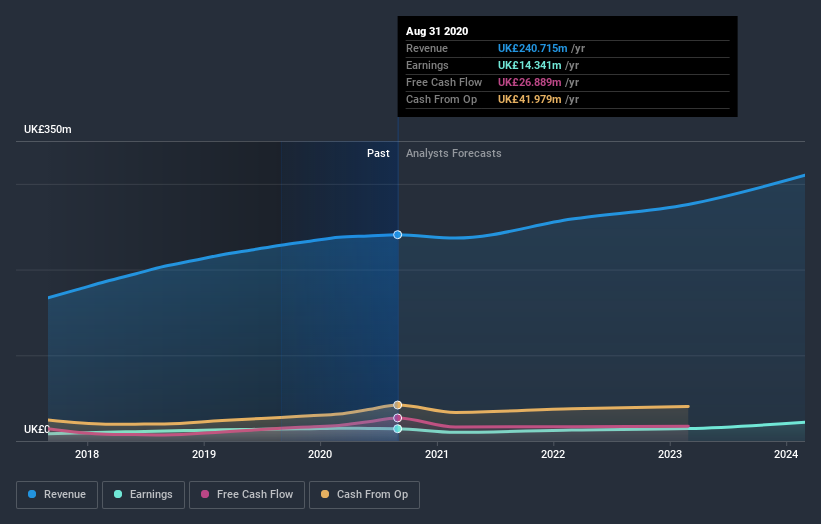
Task: Toggle the Free Cash Flow legend button
Action: pyautogui.click(x=247, y=495)
